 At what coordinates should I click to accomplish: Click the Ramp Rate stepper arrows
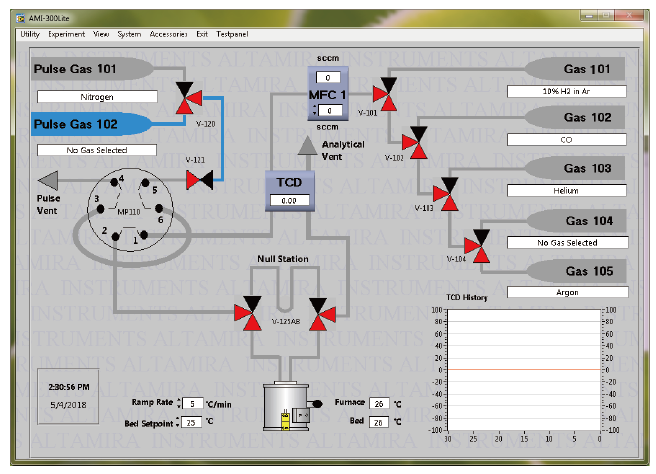[178, 404]
